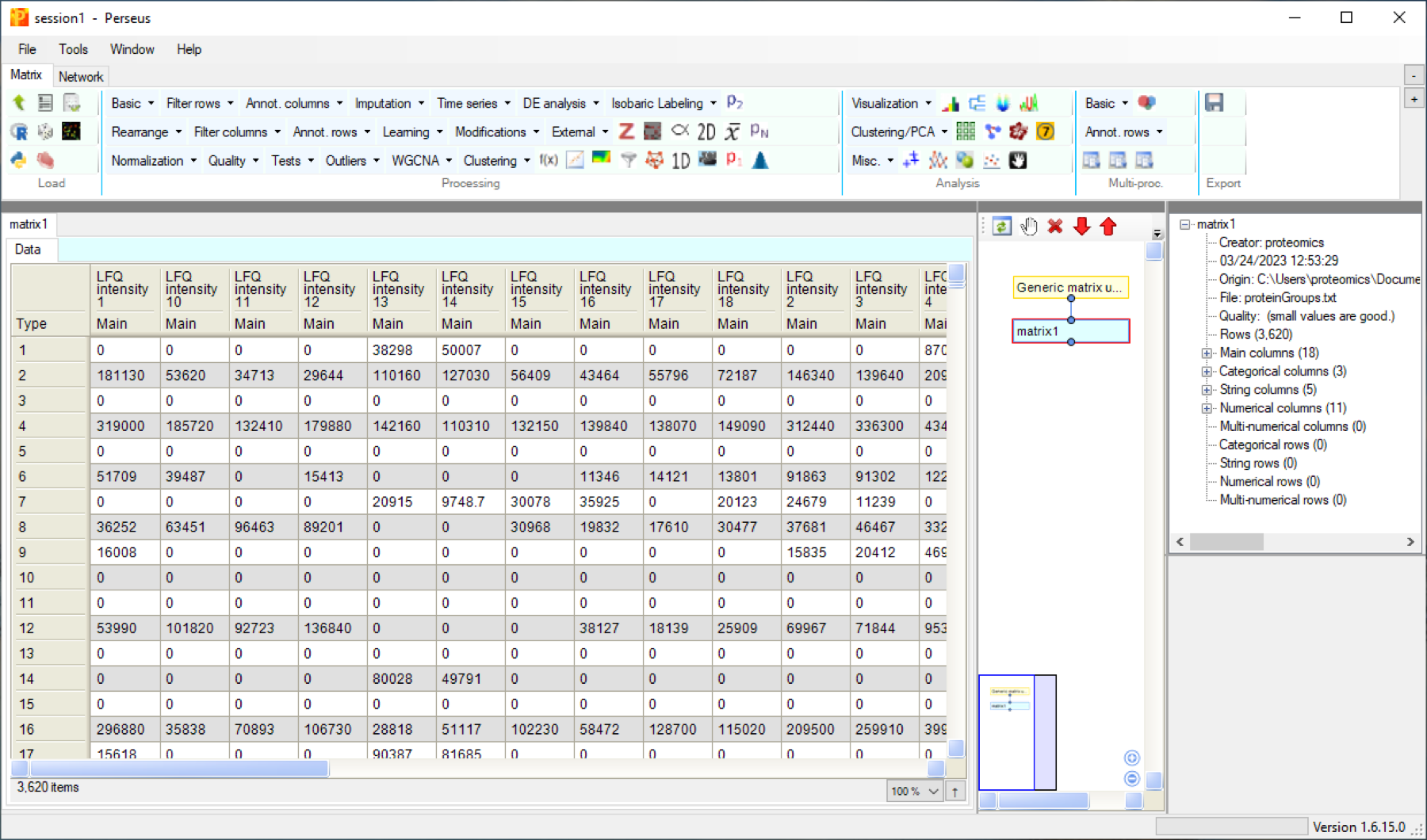
Task: Click the red Z-score icon
Action: pos(626,132)
